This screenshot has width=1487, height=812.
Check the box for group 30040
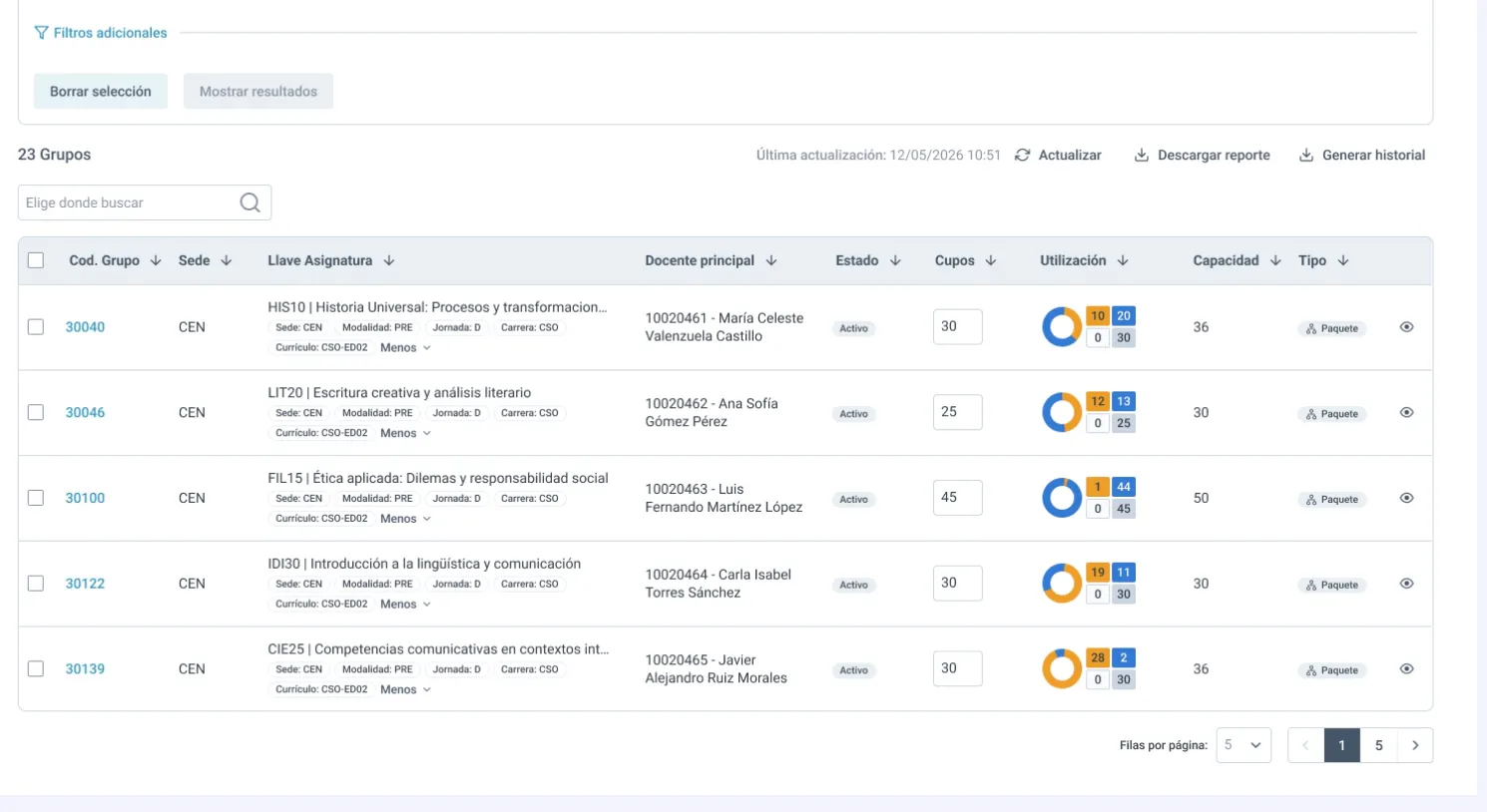coord(36,327)
